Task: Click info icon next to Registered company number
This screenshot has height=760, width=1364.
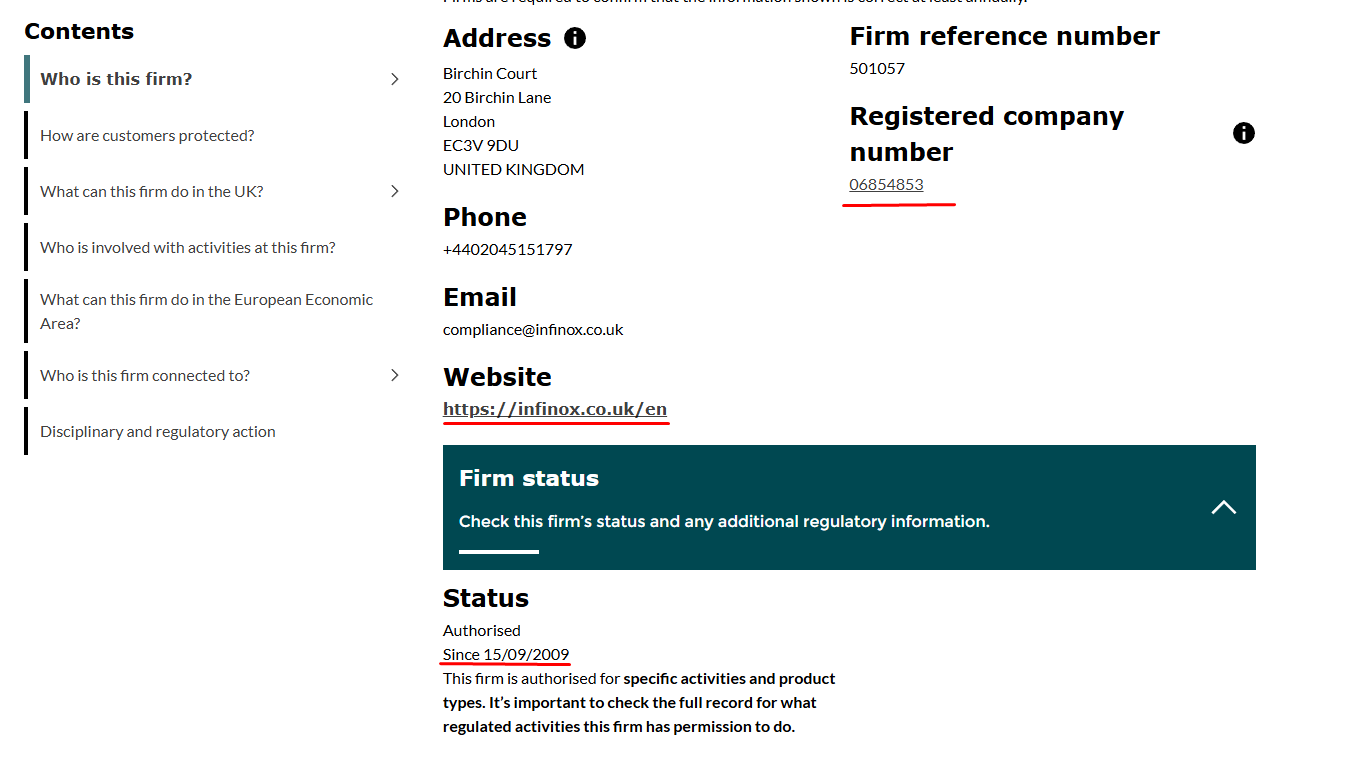Action: click(x=1243, y=133)
